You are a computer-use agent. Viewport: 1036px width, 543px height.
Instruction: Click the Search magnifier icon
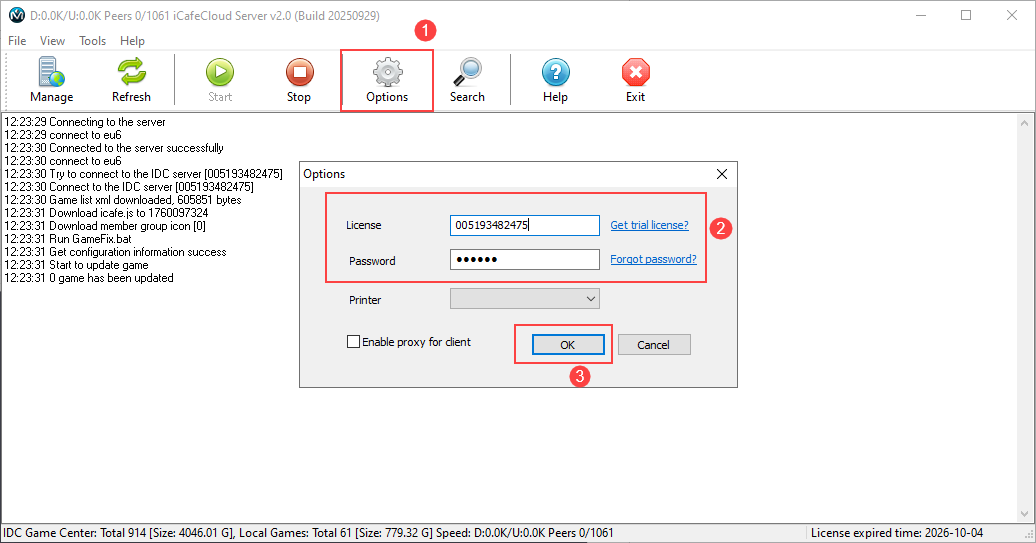click(467, 73)
